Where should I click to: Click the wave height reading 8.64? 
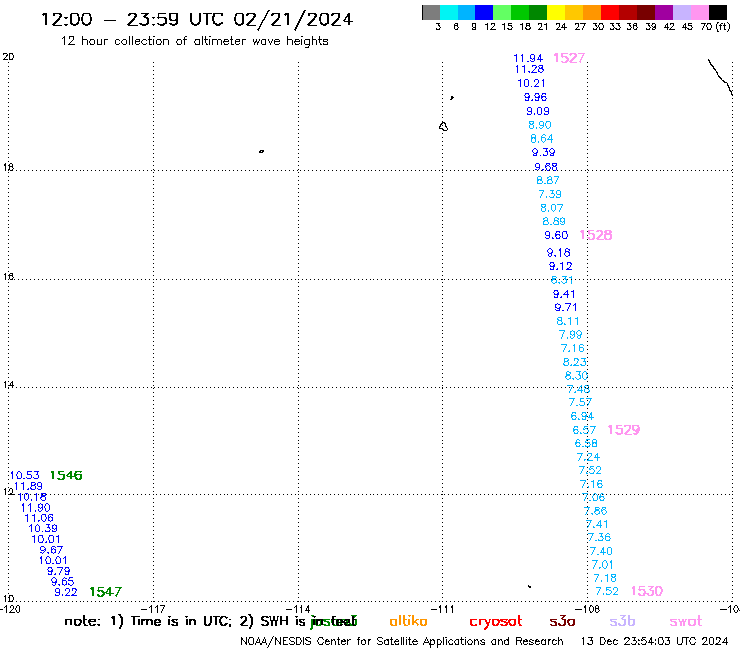(542, 139)
